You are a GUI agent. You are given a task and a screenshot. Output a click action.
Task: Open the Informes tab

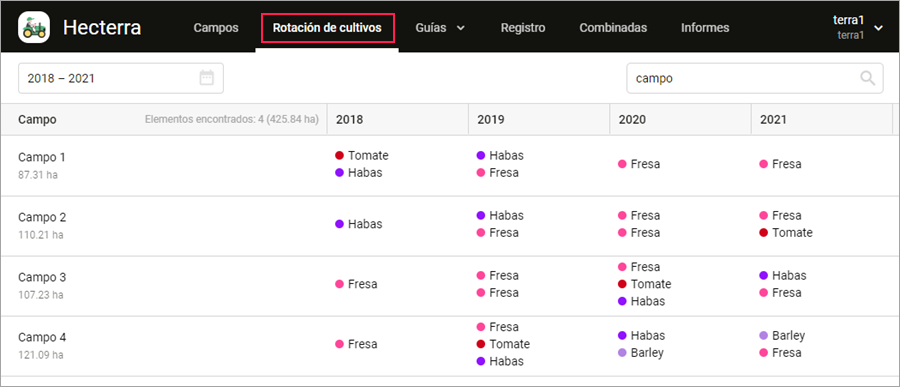click(x=705, y=28)
